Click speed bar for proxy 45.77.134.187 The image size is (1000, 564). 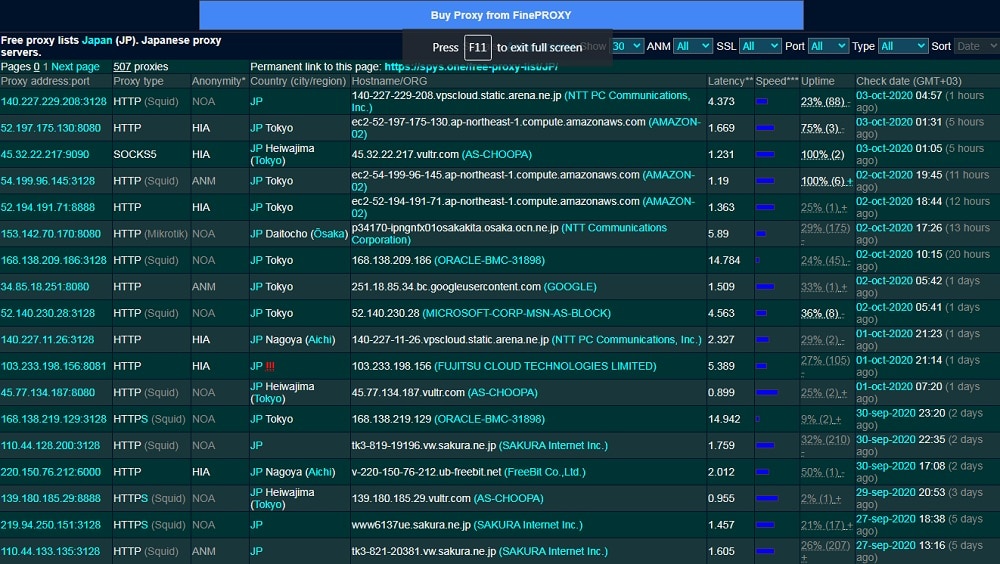click(x=767, y=393)
